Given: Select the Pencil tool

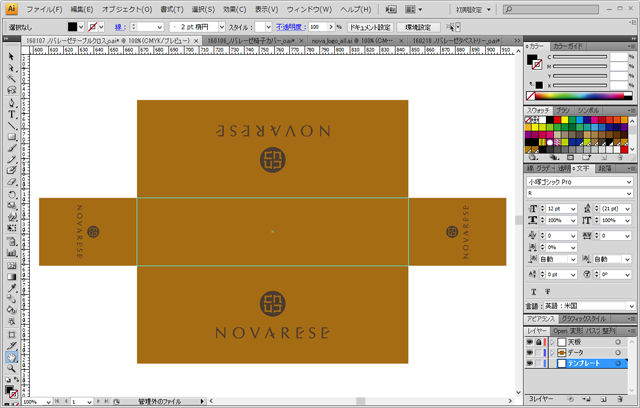Looking at the screenshot, I should pyautogui.click(x=11, y=160).
